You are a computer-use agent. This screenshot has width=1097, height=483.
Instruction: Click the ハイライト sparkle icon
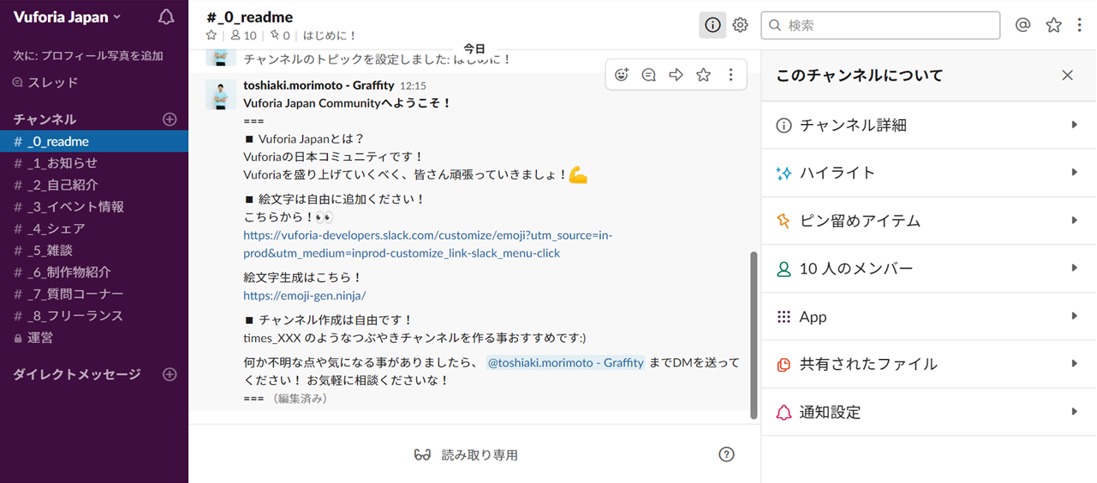[x=784, y=173]
